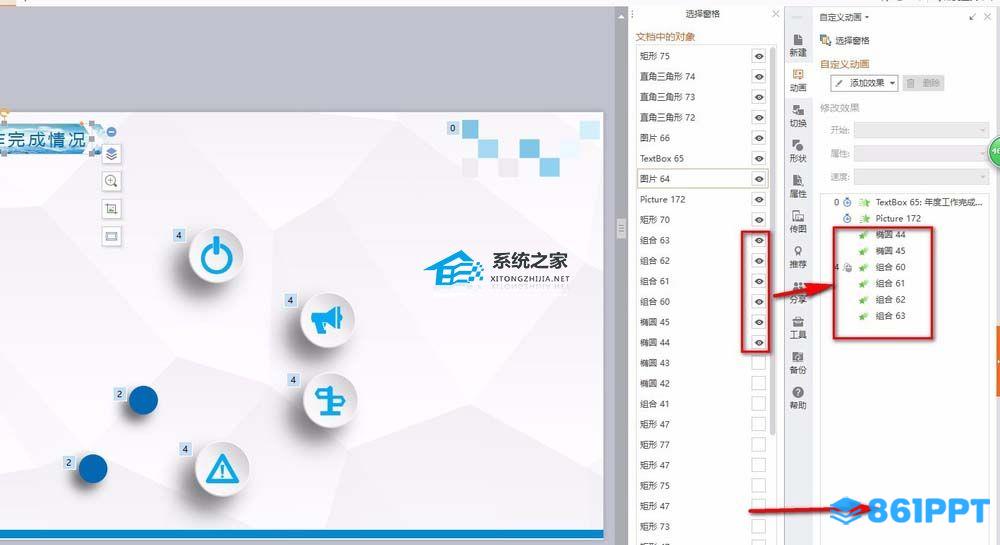1000x545 pixels.
Task: Toggle visibility of Picture 172 in selection pane
Action: 758,200
